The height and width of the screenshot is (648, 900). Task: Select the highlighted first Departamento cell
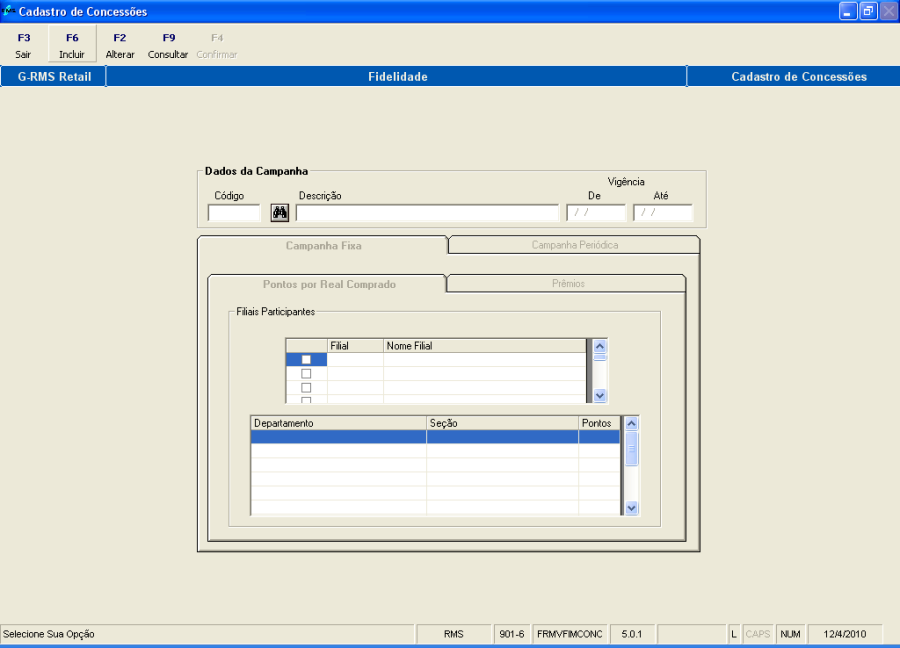pos(339,437)
